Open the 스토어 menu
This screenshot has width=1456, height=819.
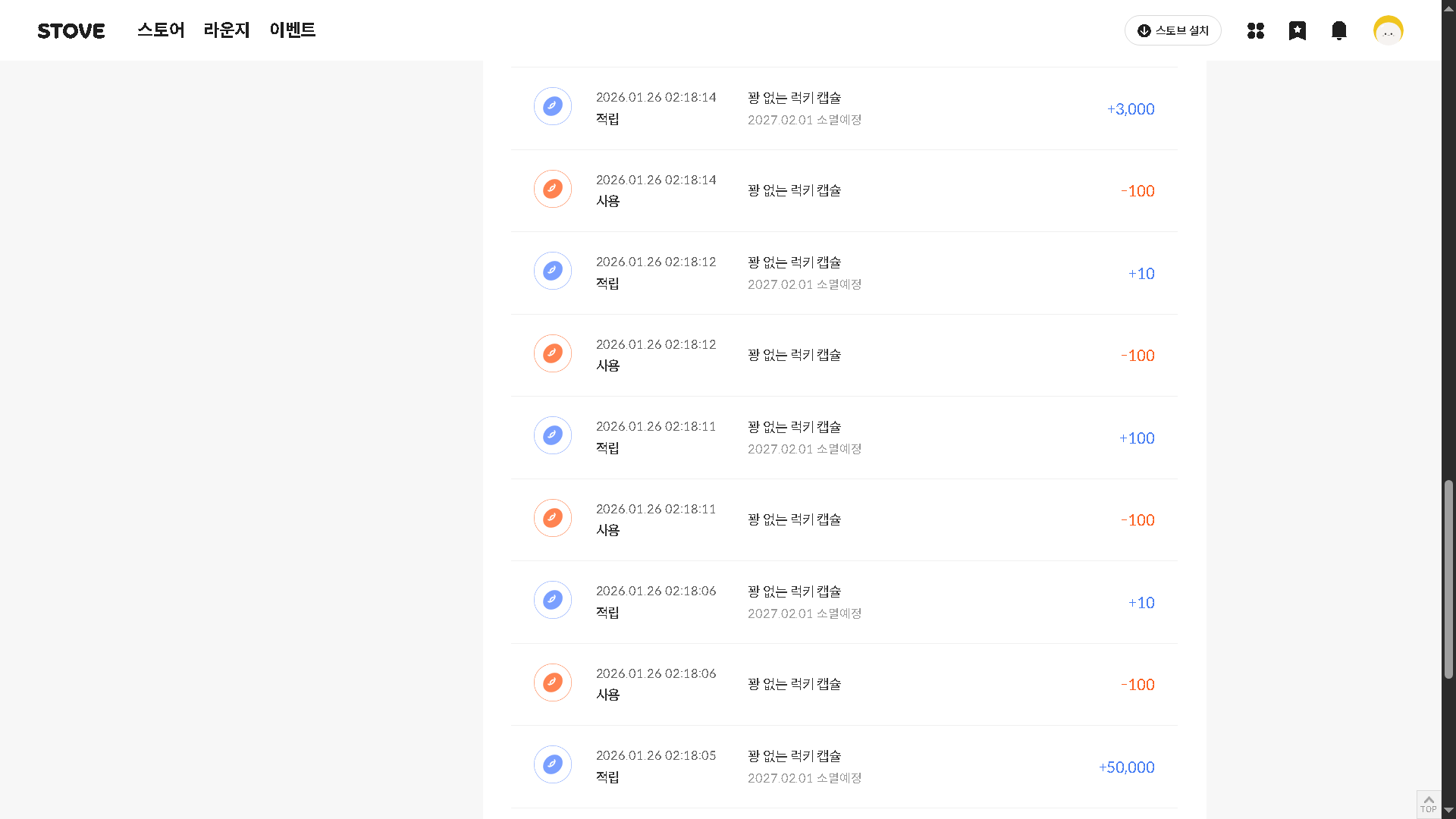[x=161, y=30]
